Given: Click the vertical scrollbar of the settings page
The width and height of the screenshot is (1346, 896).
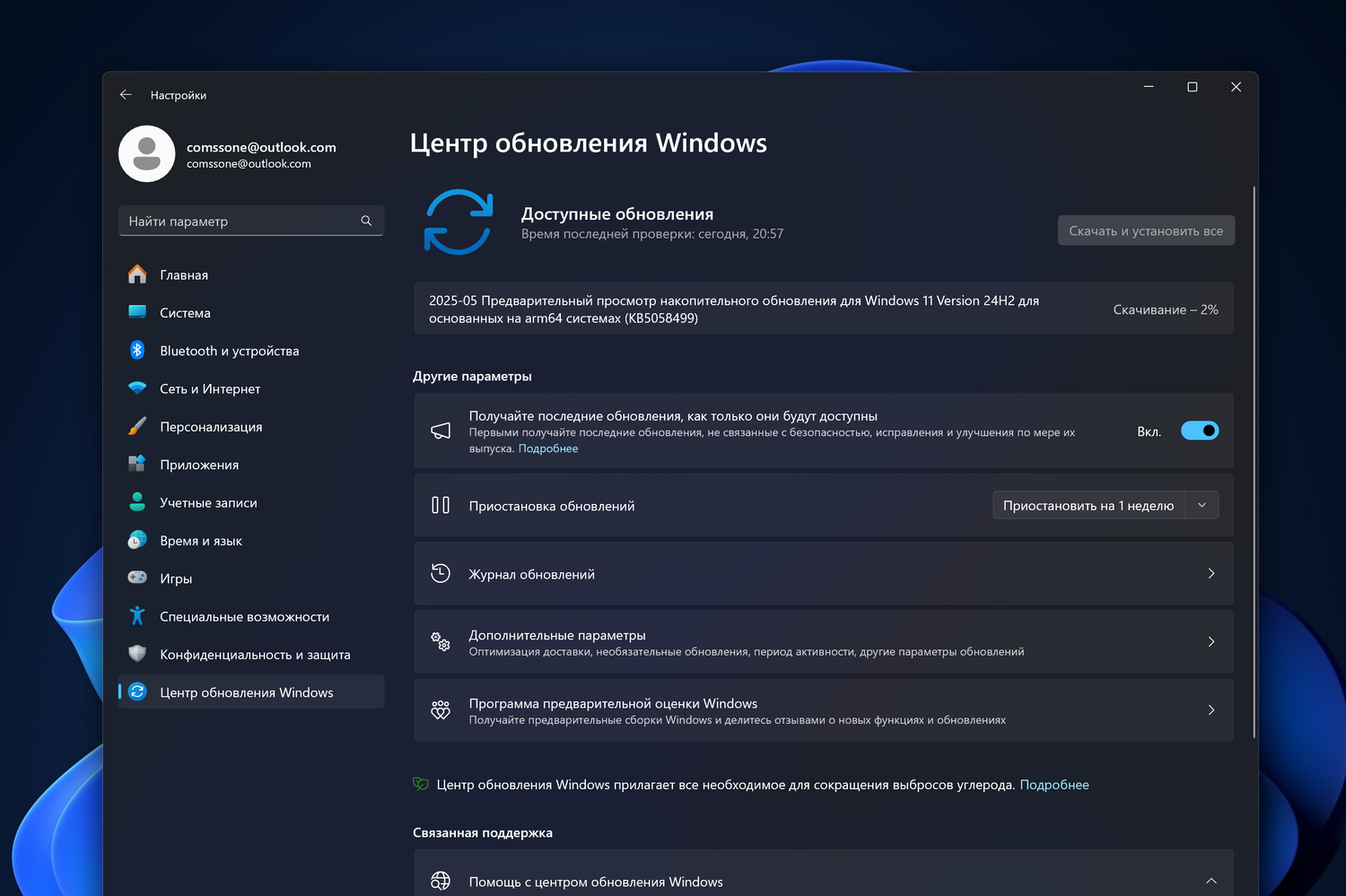Looking at the screenshot, I should tap(1254, 462).
